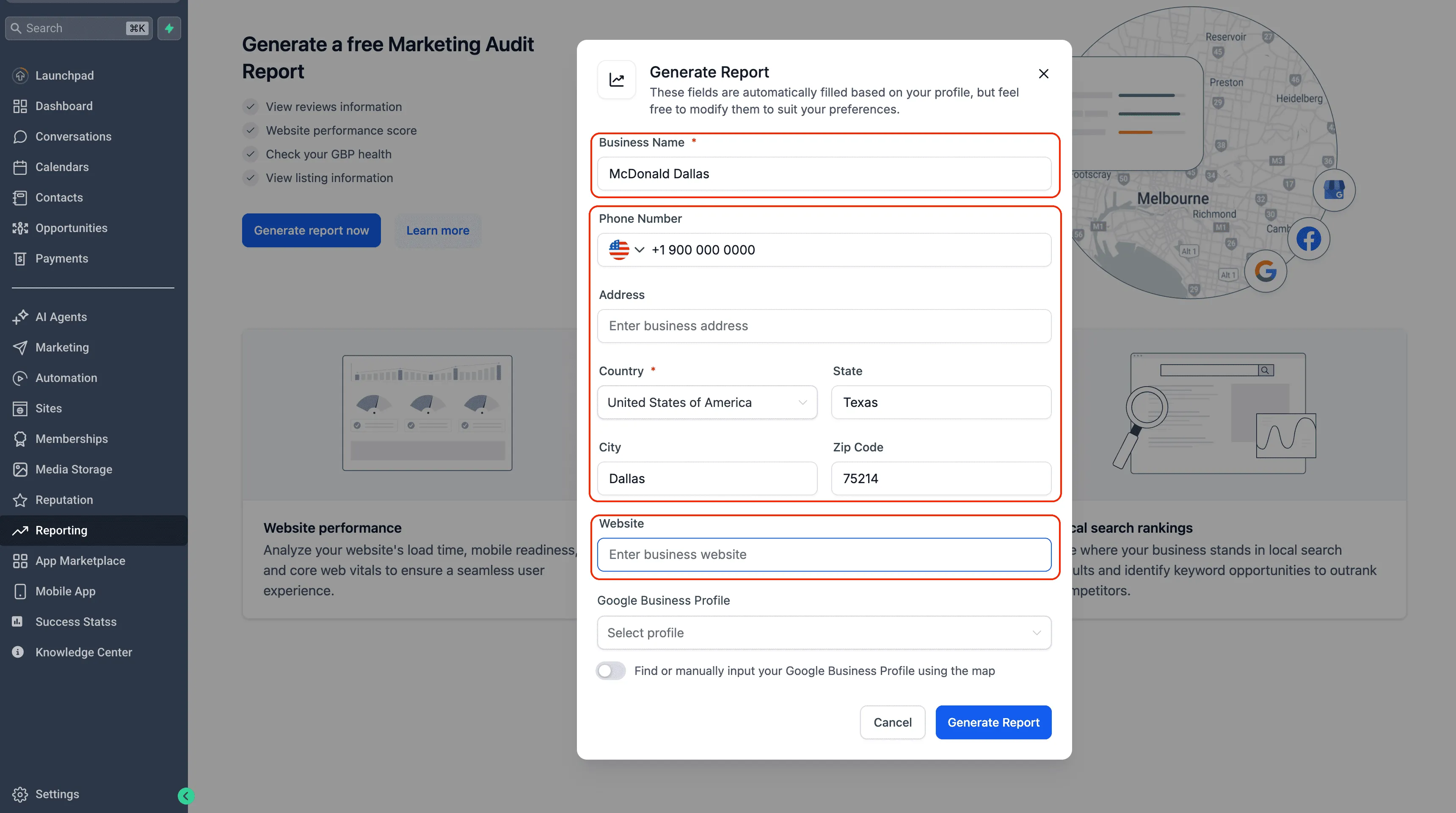The width and height of the screenshot is (1456, 813).
Task: Click the Generate Report button
Action: [x=993, y=722]
